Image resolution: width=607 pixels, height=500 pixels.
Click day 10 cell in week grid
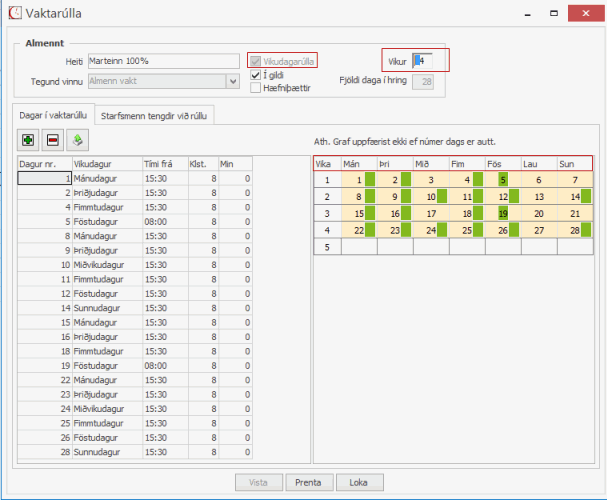pyautogui.click(x=431, y=197)
